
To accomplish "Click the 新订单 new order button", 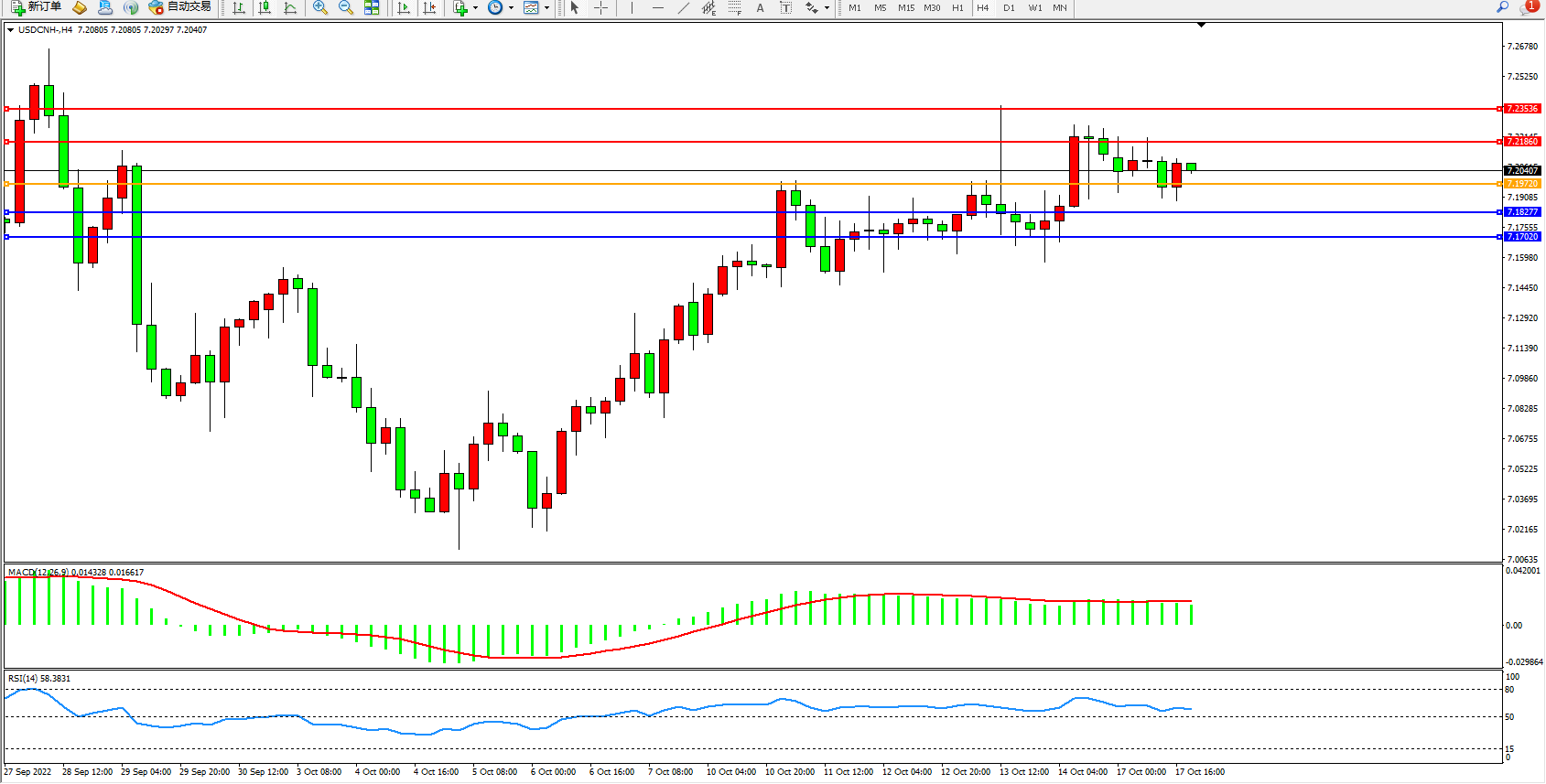I will [37, 7].
